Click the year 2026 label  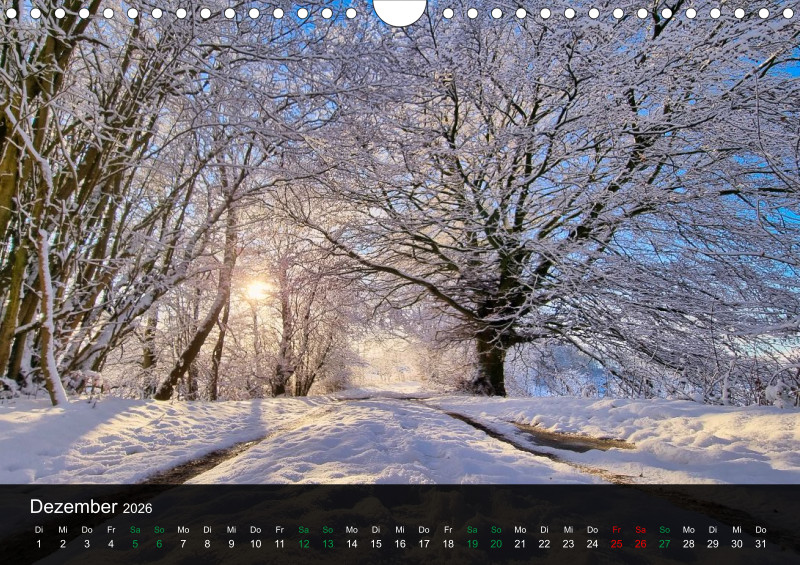click(x=138, y=508)
